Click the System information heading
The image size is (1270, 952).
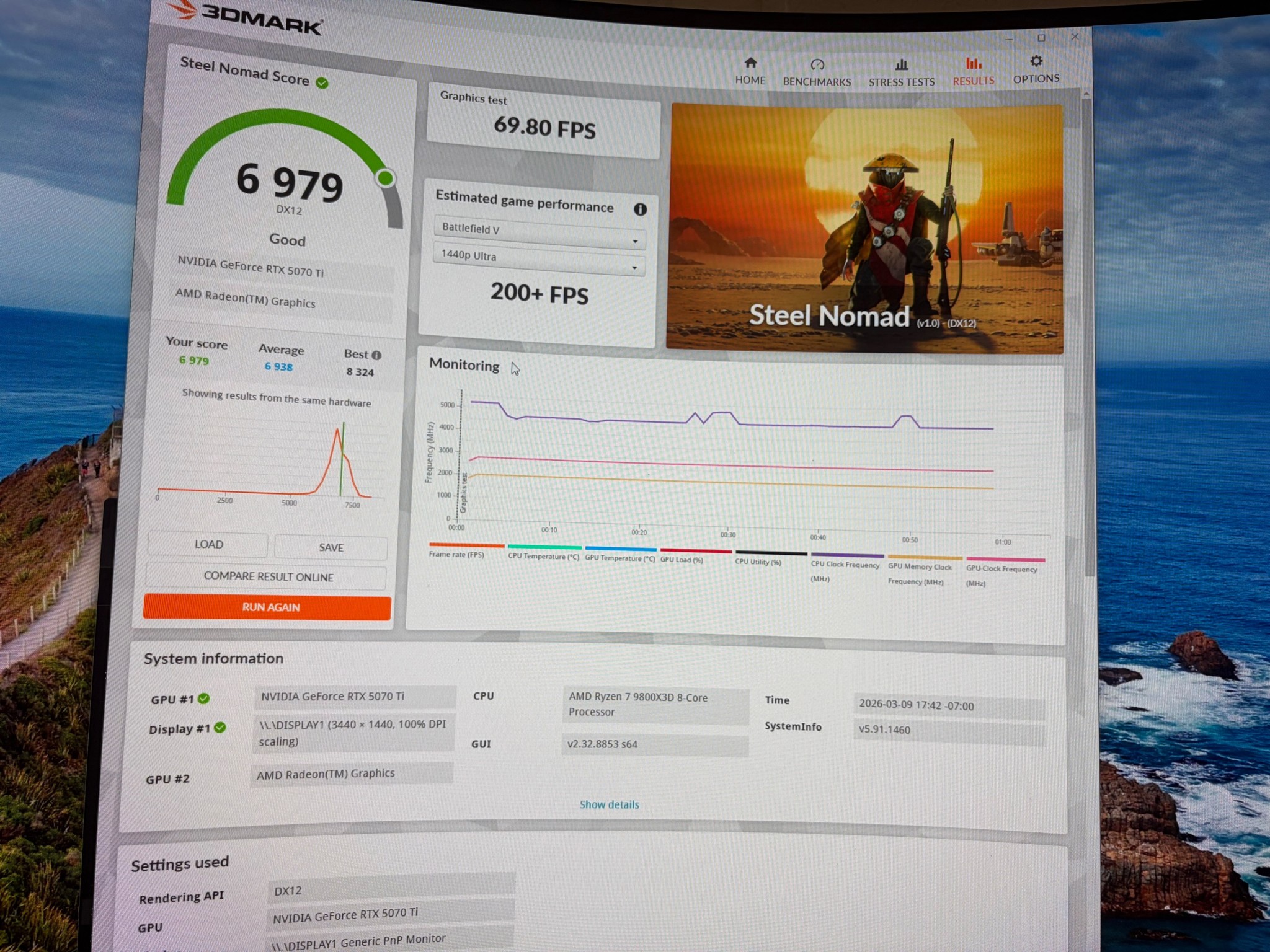point(213,658)
